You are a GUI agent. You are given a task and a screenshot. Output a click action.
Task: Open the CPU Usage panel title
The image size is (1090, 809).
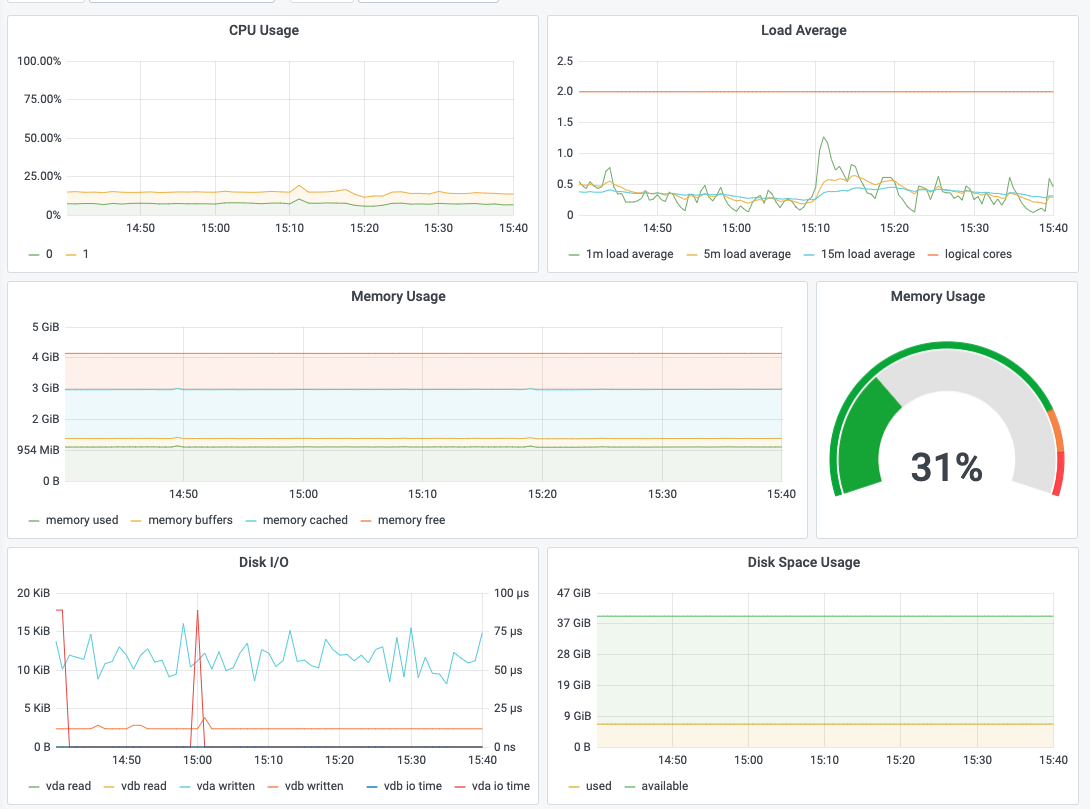coord(263,31)
